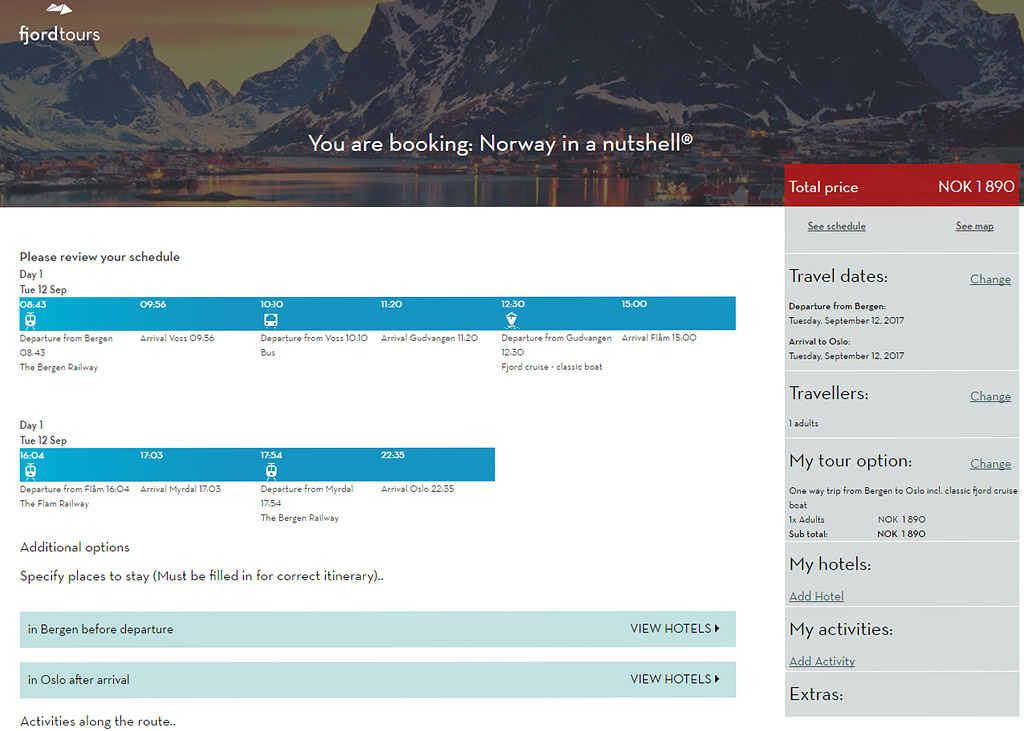This screenshot has height=731, width=1024.
Task: Click the ferry icon under 12:30
Action: (x=511, y=319)
